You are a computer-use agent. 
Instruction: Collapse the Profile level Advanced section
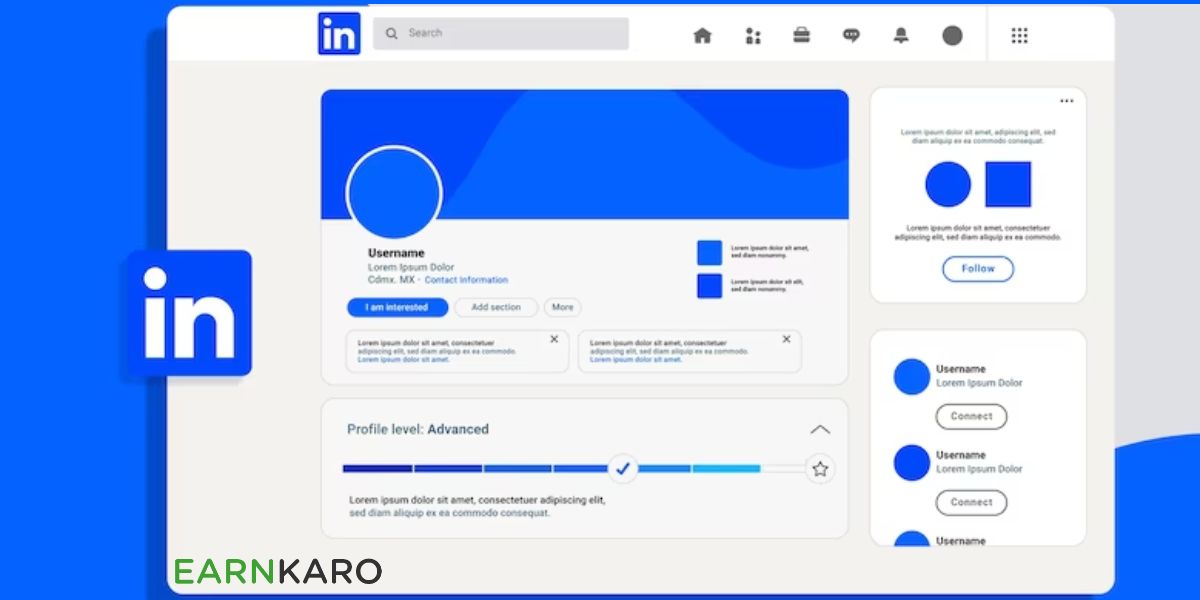click(820, 429)
